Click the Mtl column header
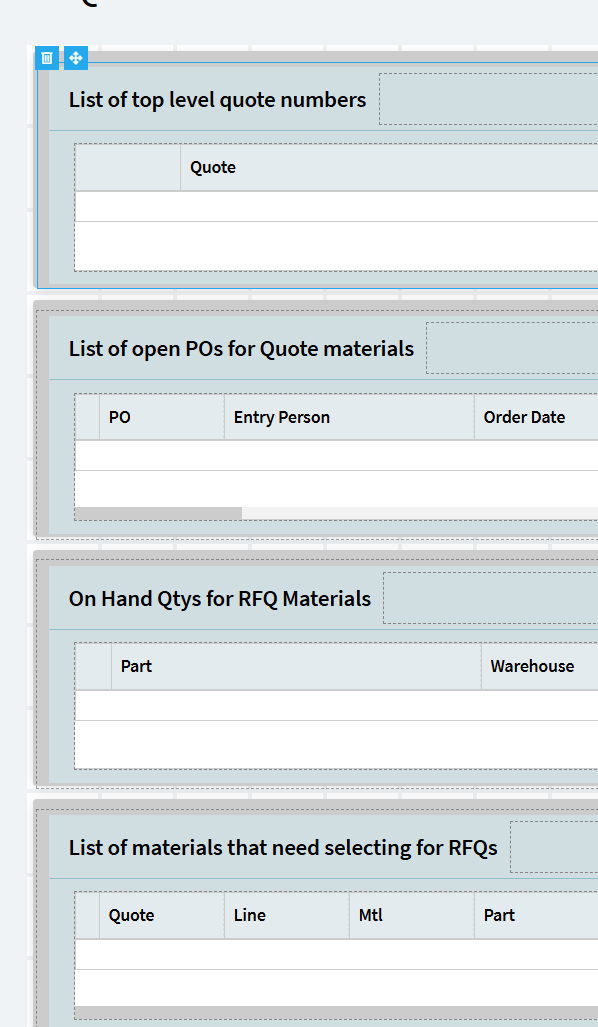 click(412, 915)
